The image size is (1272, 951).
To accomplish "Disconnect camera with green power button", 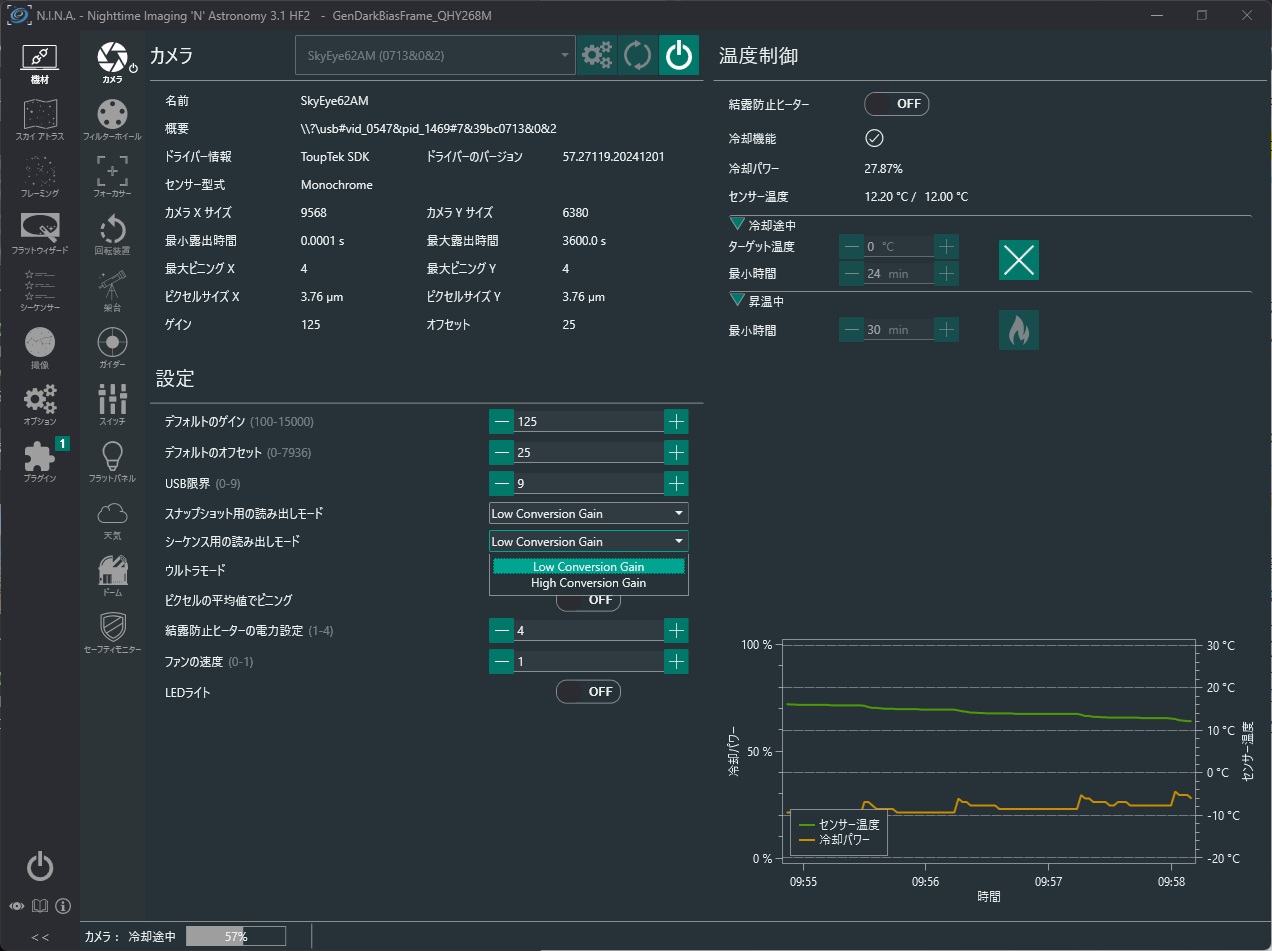I will pos(679,55).
